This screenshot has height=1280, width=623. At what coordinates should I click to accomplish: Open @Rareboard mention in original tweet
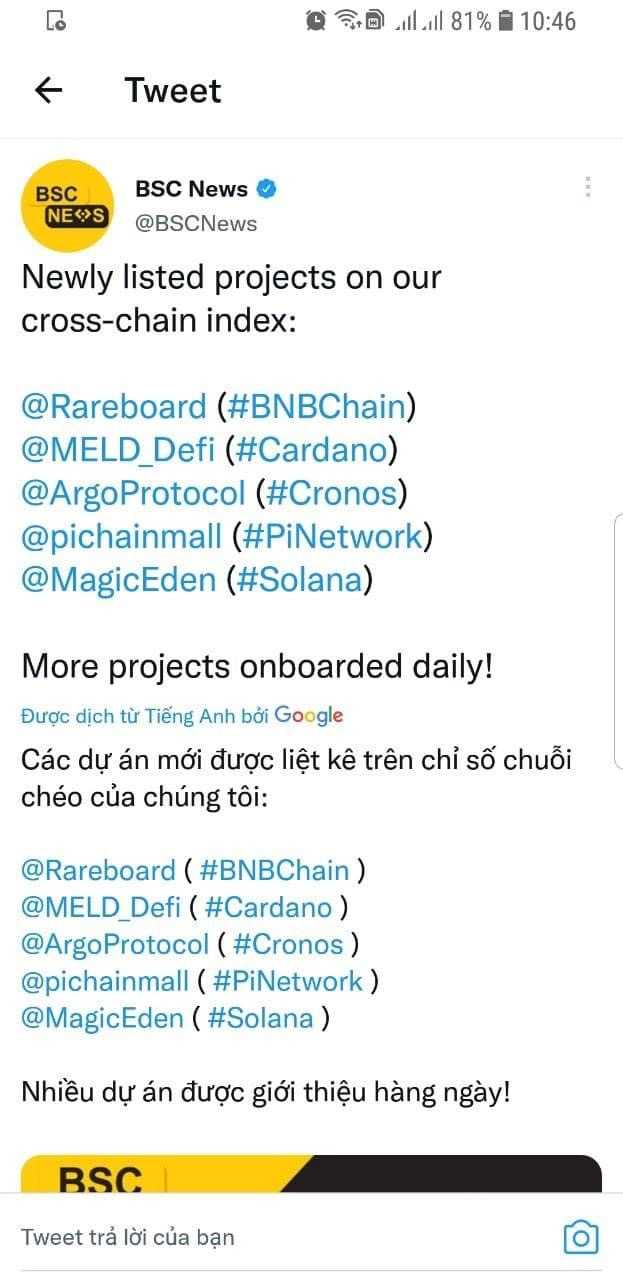[x=113, y=407]
